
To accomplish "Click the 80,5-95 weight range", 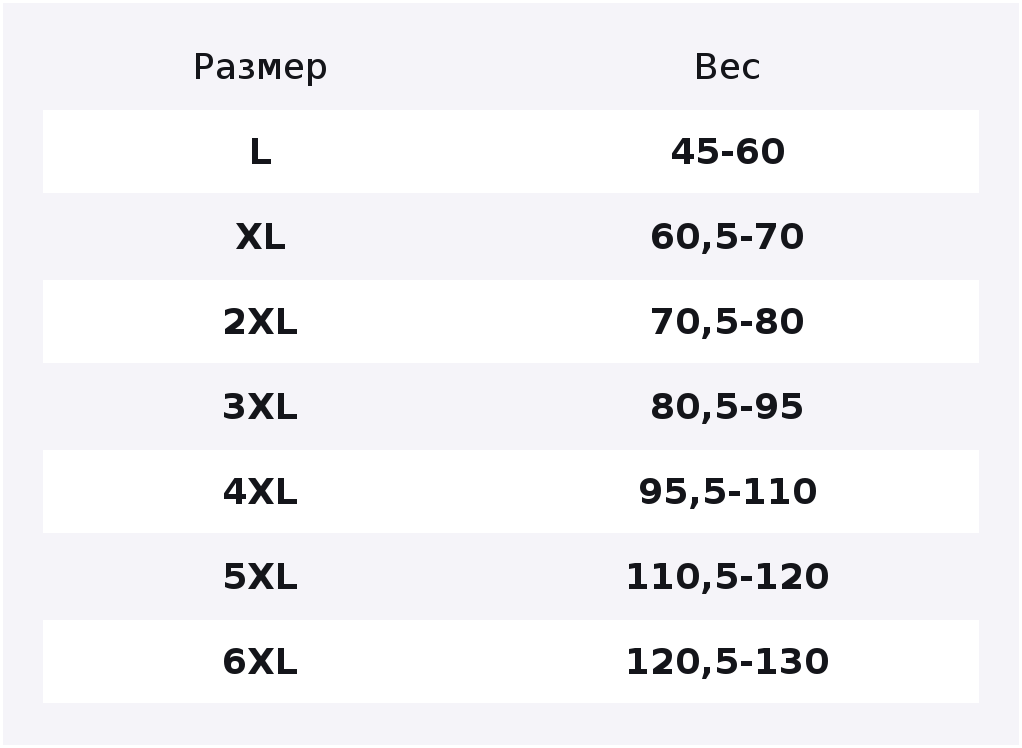I will [x=727, y=407].
